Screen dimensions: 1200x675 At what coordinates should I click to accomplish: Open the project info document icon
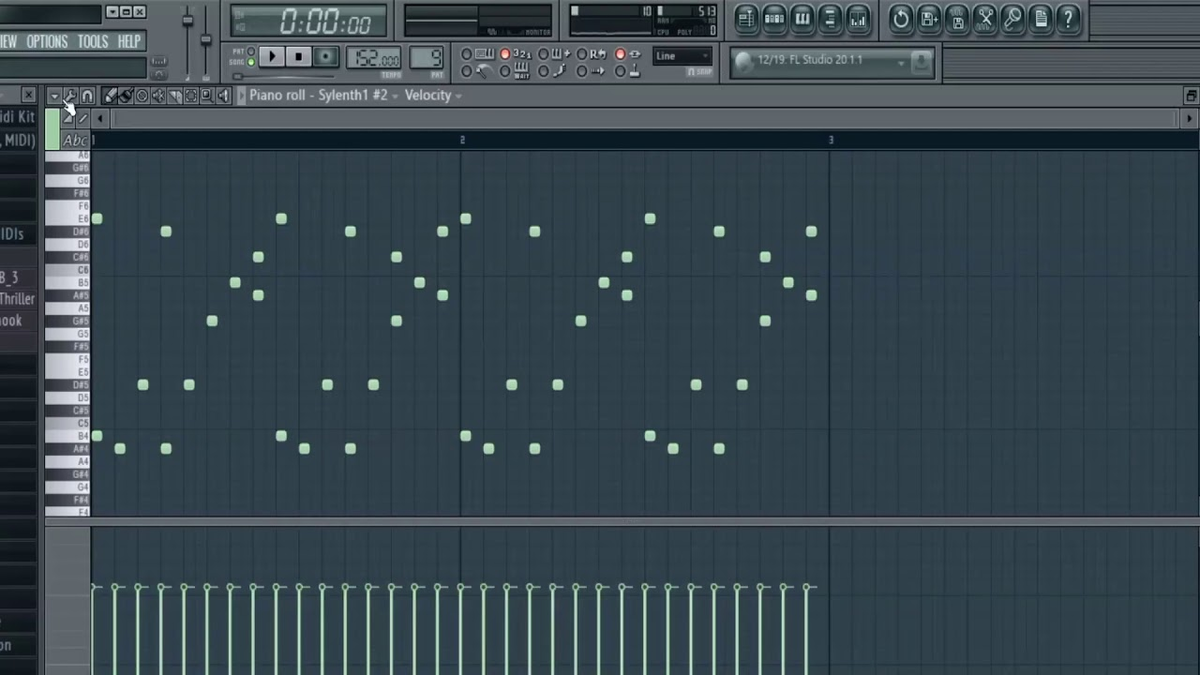point(1041,18)
